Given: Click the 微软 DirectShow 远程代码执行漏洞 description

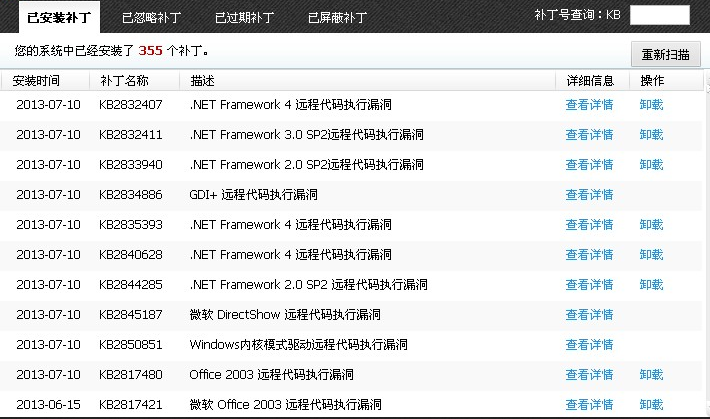Looking at the screenshot, I should 285,314.
